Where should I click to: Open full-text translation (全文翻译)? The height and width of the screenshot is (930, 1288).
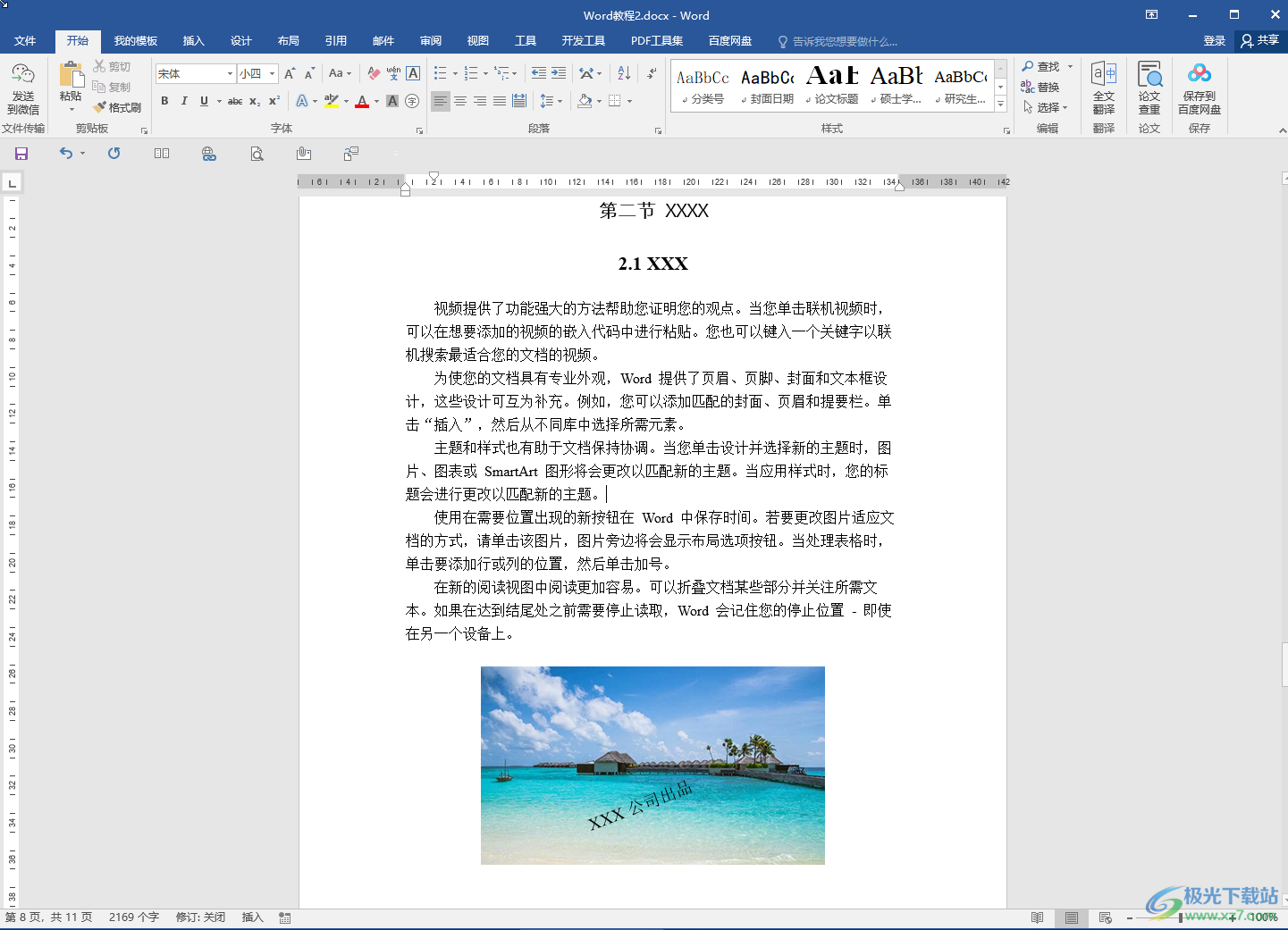[1104, 88]
